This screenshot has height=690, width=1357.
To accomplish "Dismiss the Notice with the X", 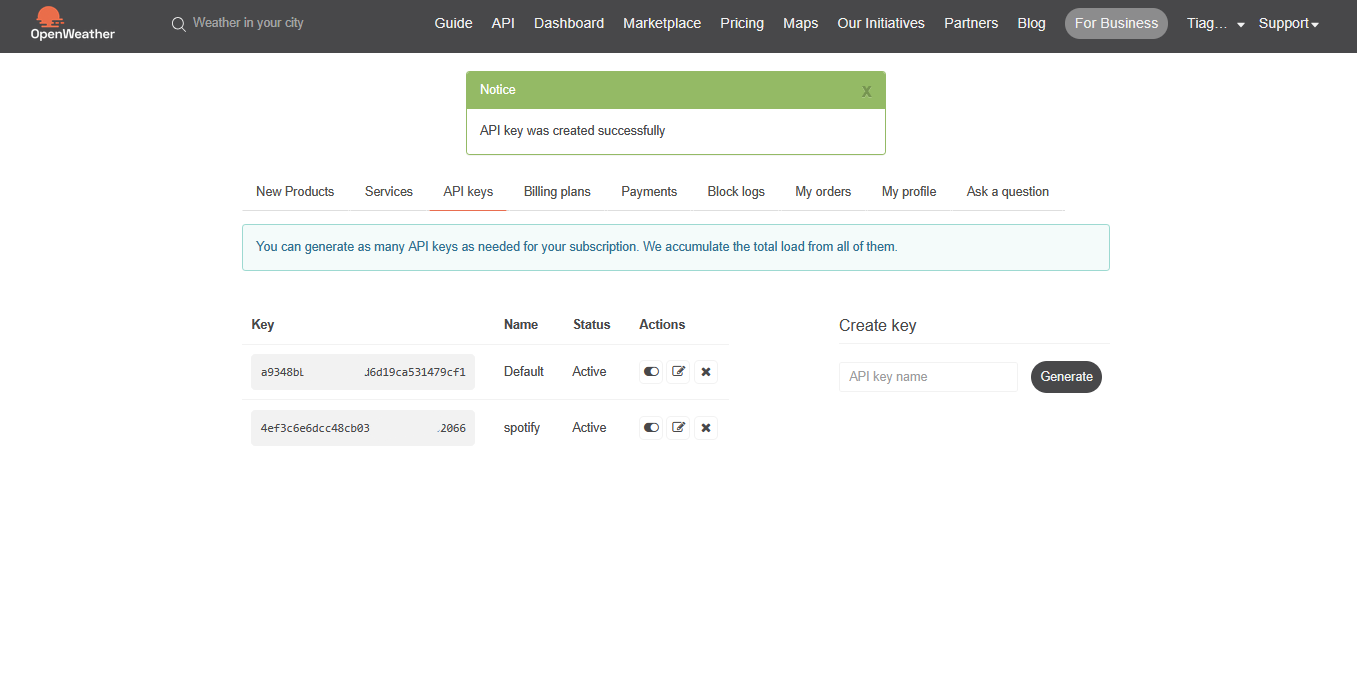I will pos(867,91).
